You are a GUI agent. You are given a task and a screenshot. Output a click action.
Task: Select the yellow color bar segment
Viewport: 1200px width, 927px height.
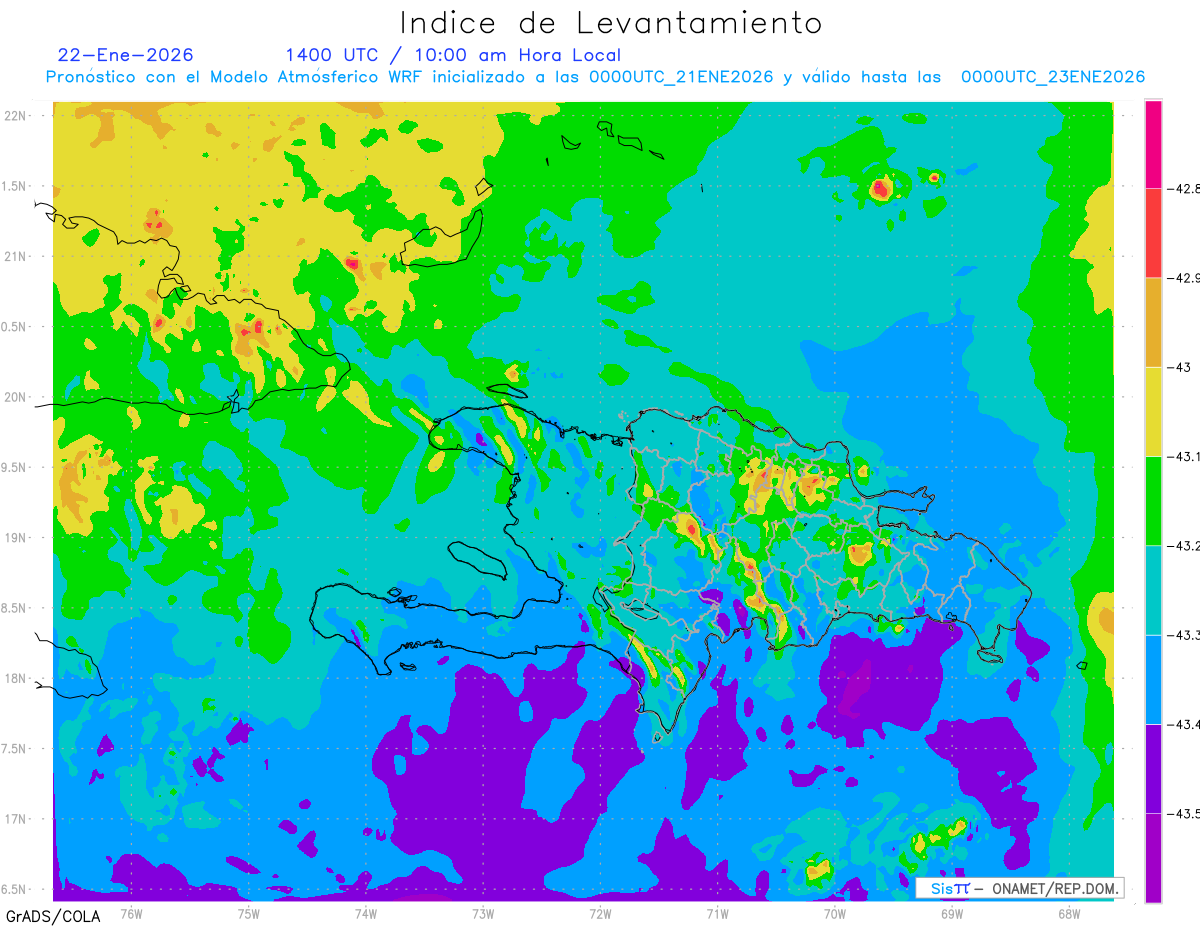point(1153,411)
